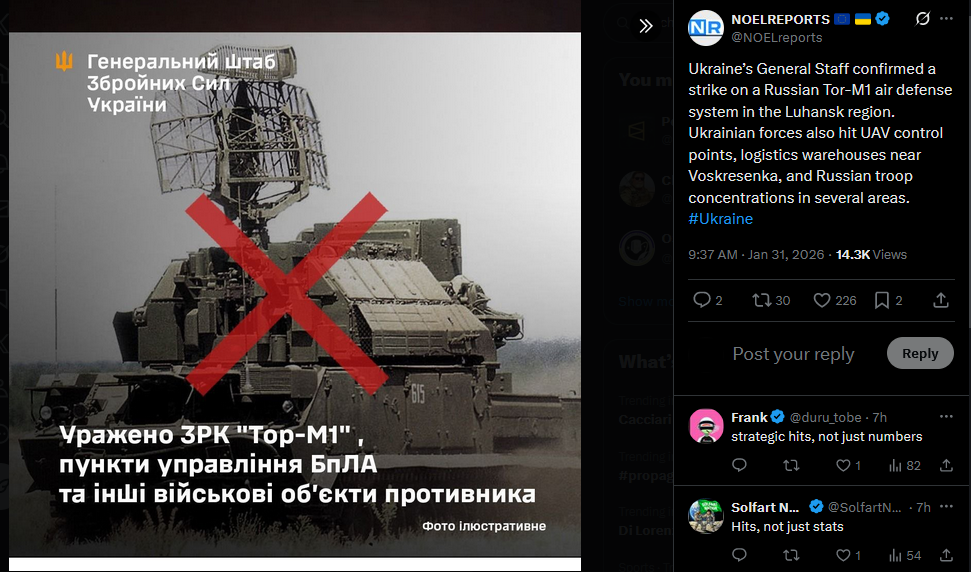Open the 14.3K Views link

[871, 254]
